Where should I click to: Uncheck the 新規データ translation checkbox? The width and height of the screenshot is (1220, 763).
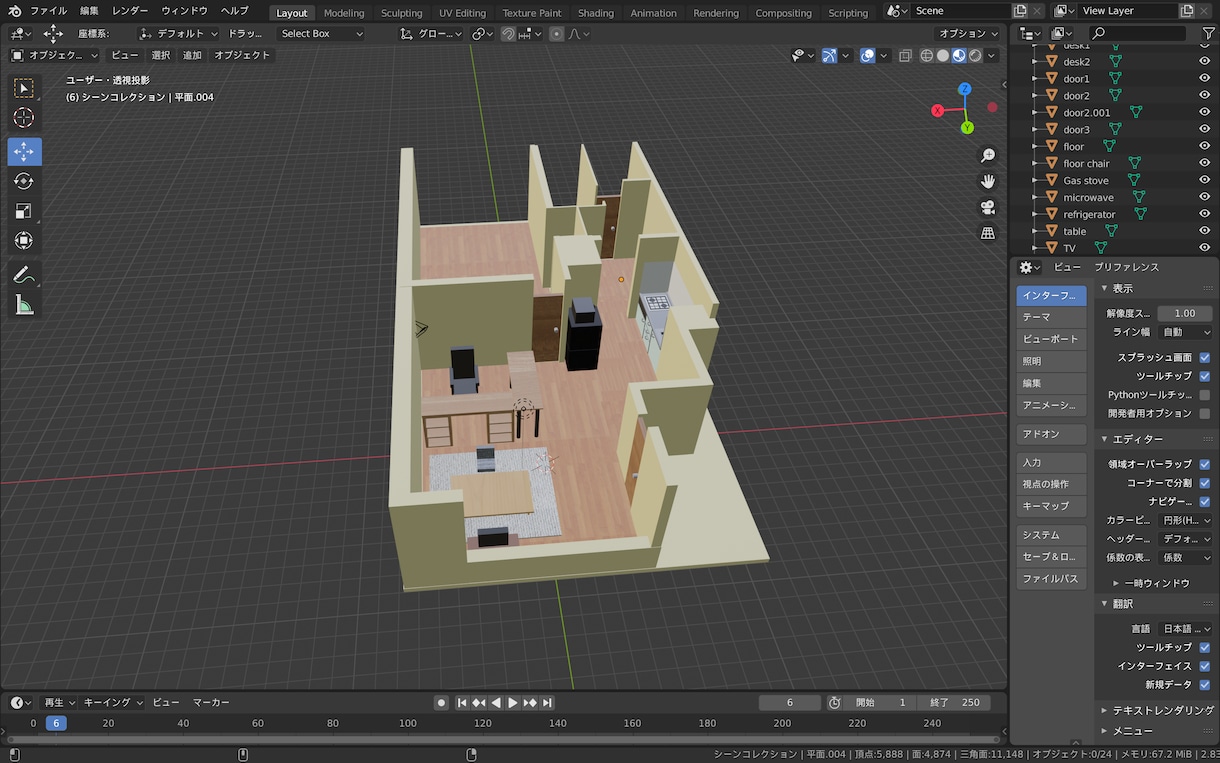(x=1204, y=684)
